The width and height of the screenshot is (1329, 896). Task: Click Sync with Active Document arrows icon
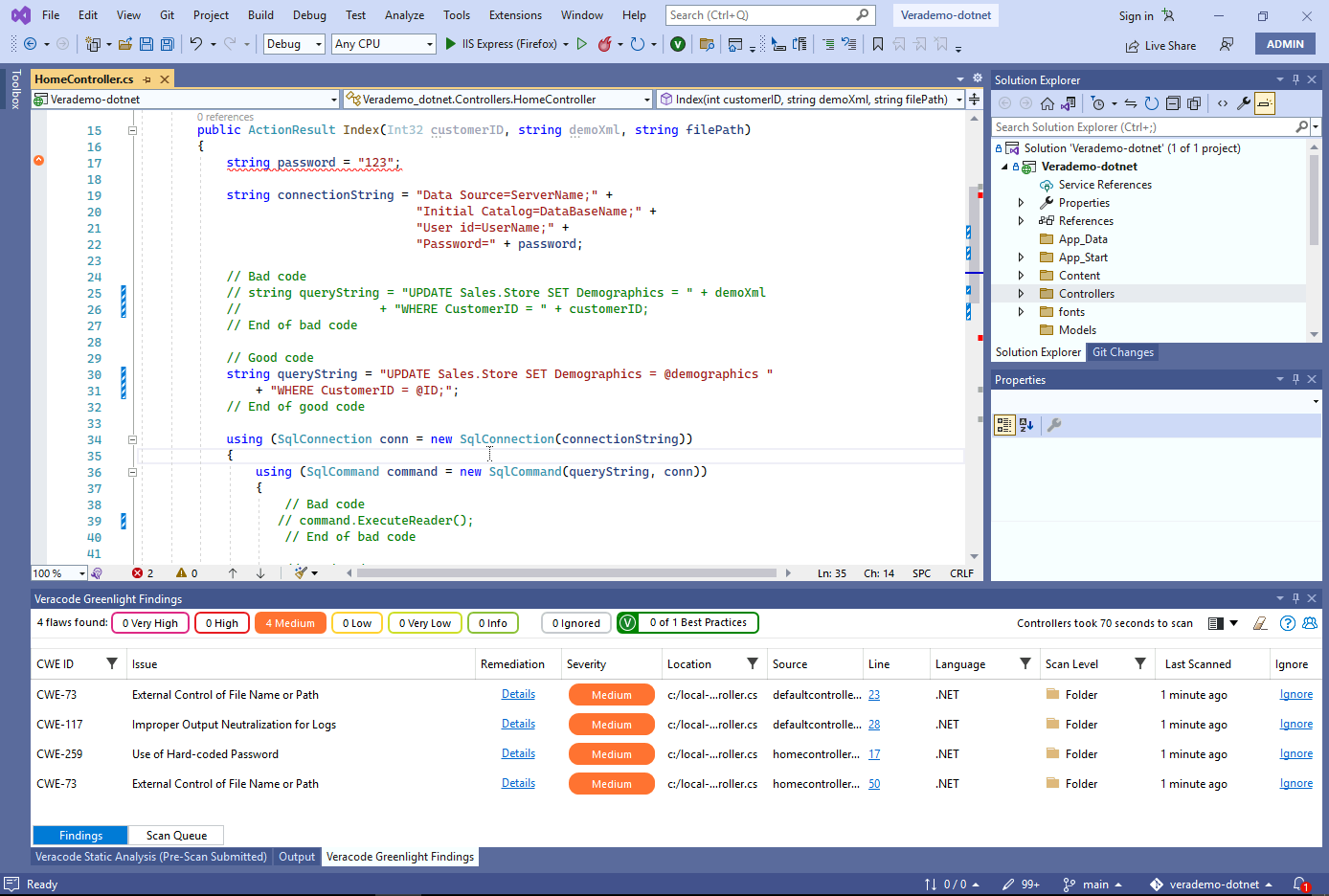click(x=1131, y=103)
